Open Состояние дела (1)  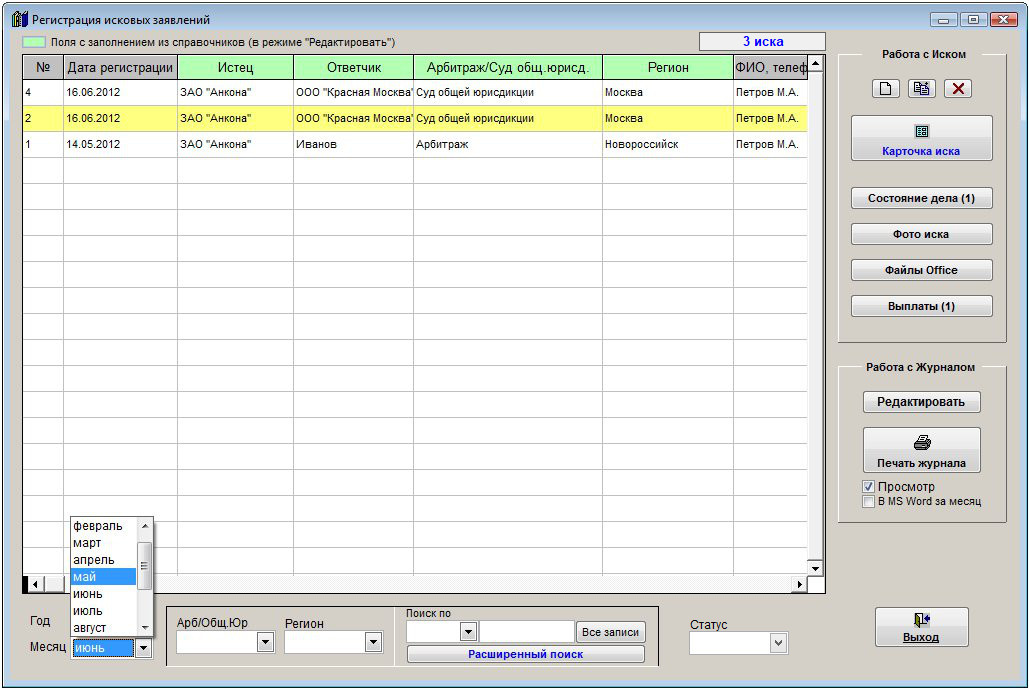pos(921,198)
